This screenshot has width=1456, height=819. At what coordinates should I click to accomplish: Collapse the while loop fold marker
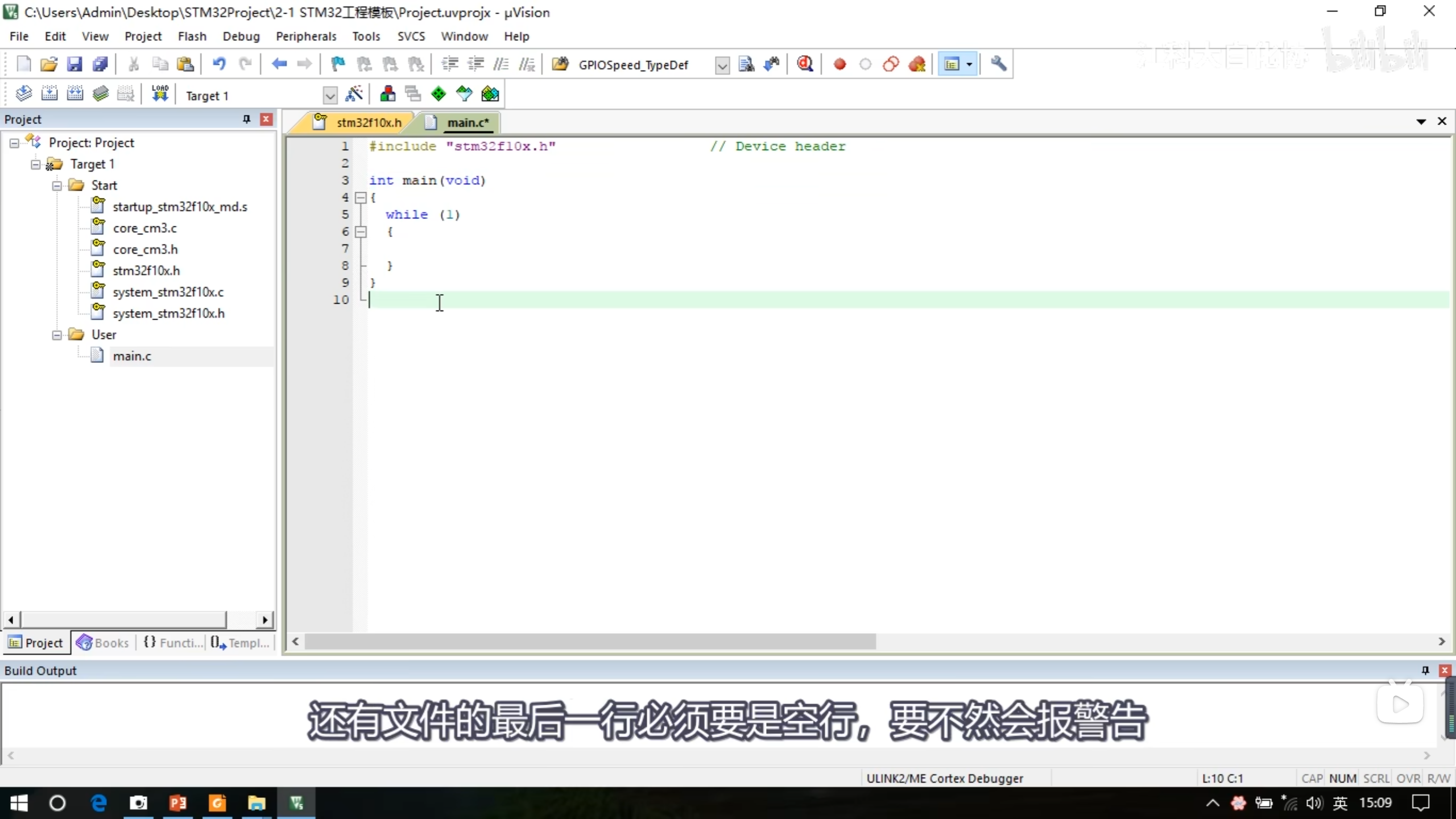point(361,232)
